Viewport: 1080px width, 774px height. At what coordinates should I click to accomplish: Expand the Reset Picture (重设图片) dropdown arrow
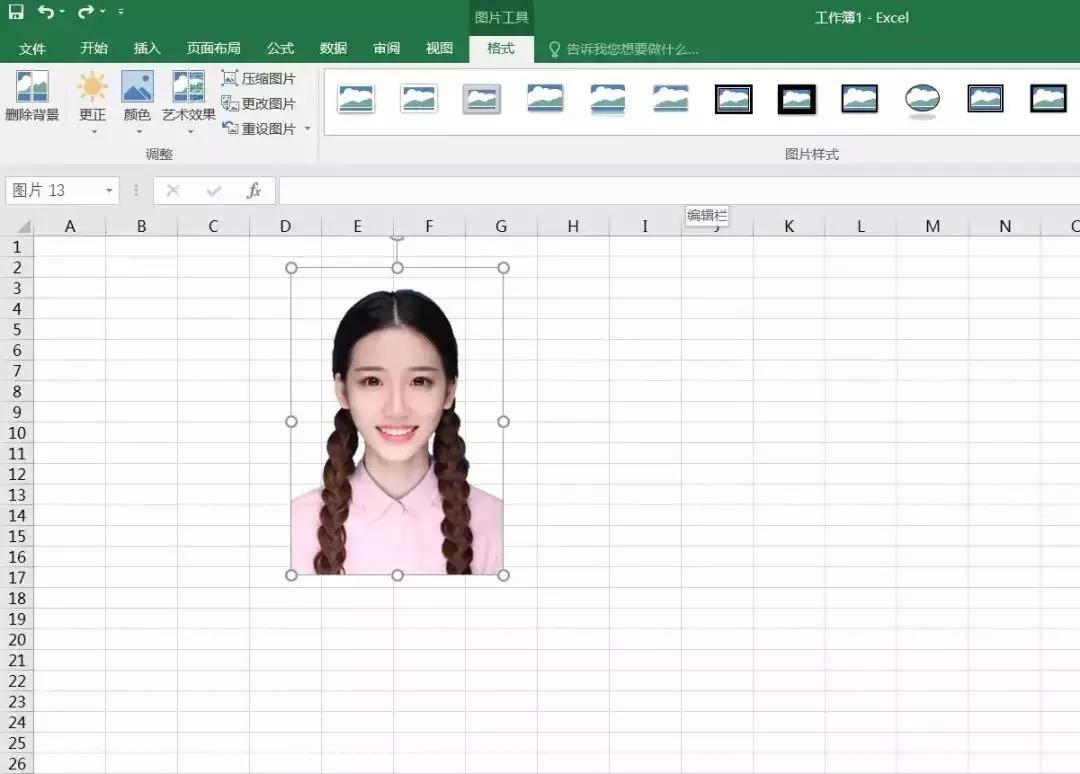pos(308,129)
